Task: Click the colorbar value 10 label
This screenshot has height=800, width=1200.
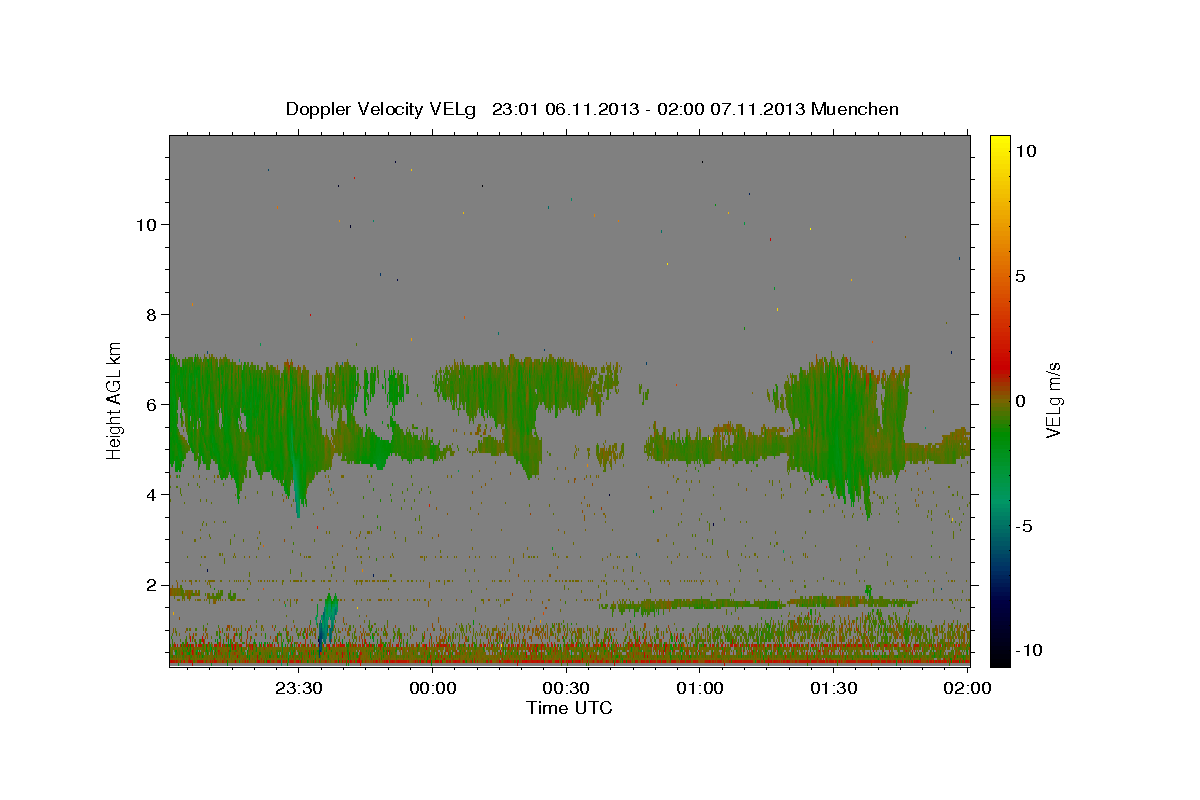Action: (x=1025, y=151)
